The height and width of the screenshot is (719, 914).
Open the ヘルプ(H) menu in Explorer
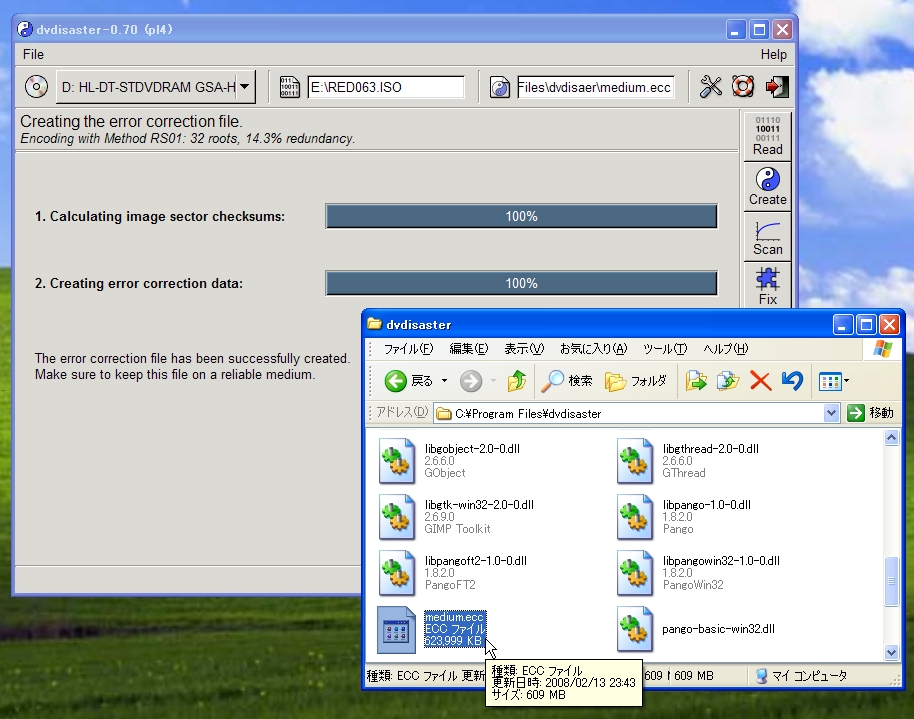tap(726, 349)
